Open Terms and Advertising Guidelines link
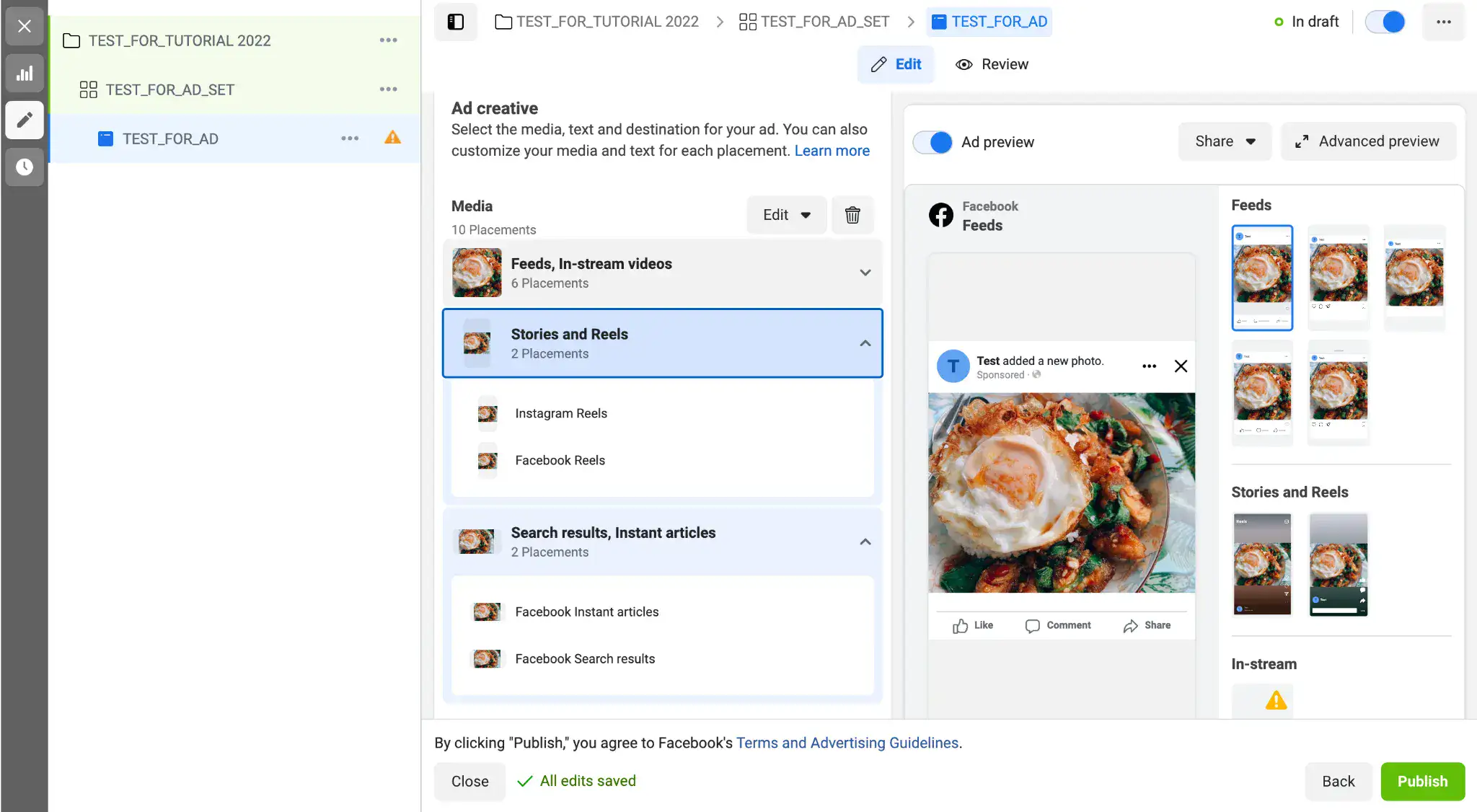 [847, 743]
